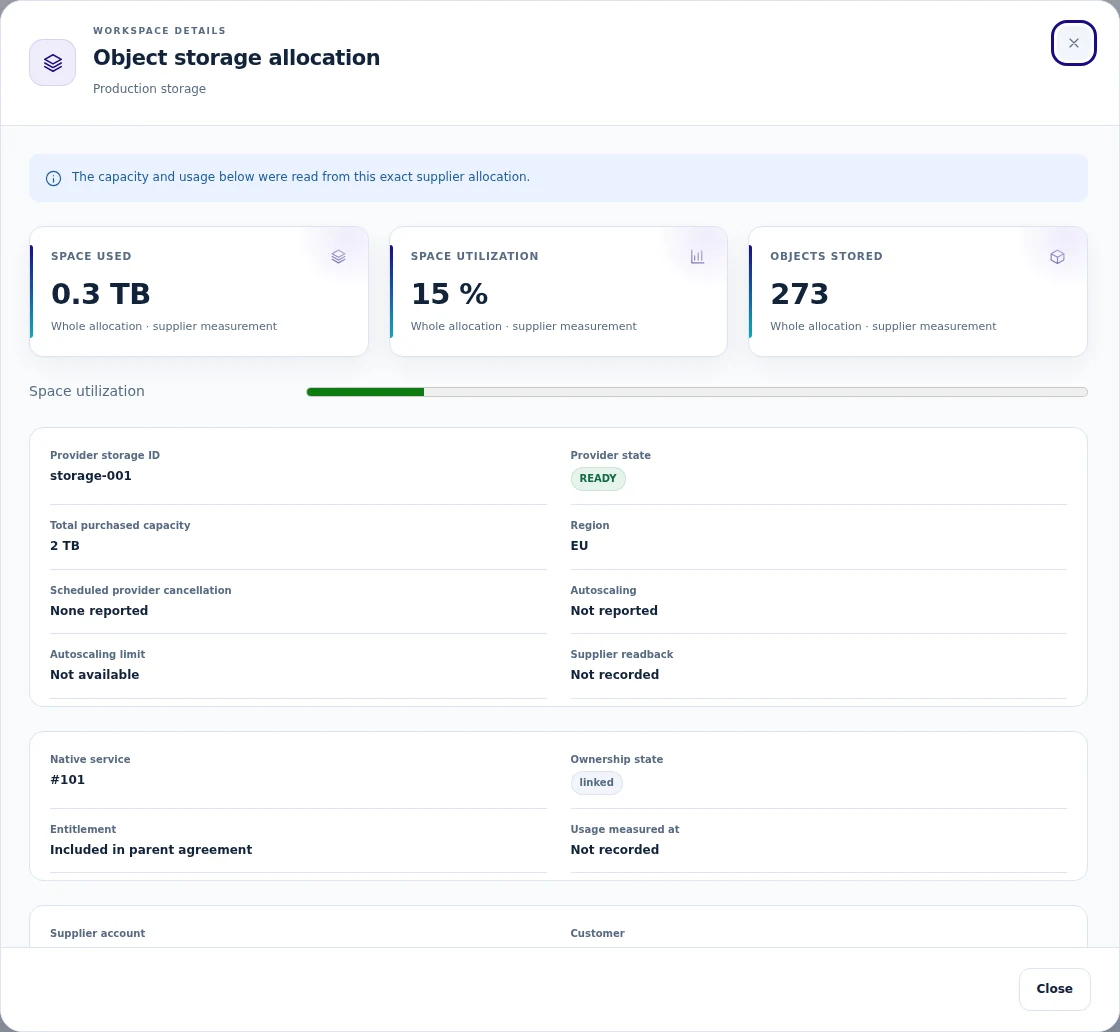Click the Close button in the footer

(x=1054, y=989)
